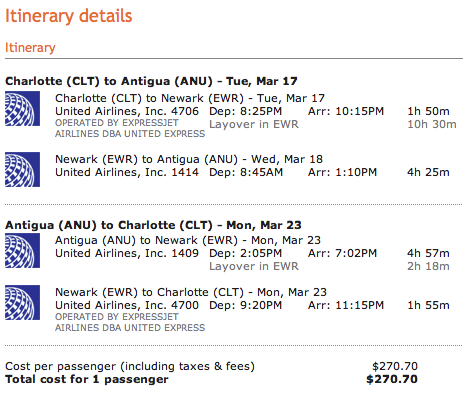Screen dimensions: 463x399
Task: Select the orange Itinerary section label
Action: (30, 47)
